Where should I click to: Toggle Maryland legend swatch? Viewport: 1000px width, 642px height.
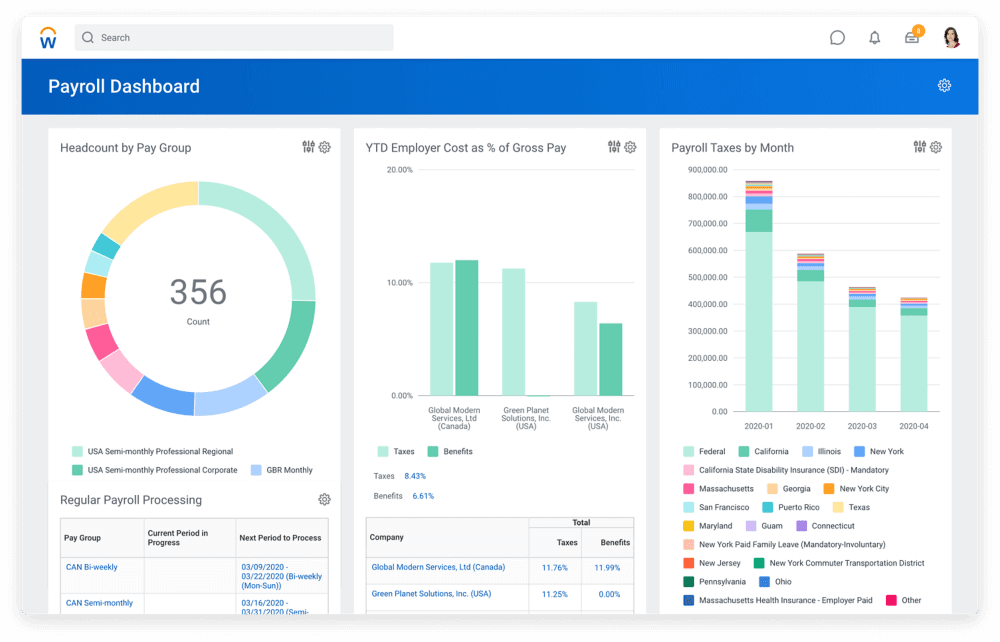[x=688, y=526]
